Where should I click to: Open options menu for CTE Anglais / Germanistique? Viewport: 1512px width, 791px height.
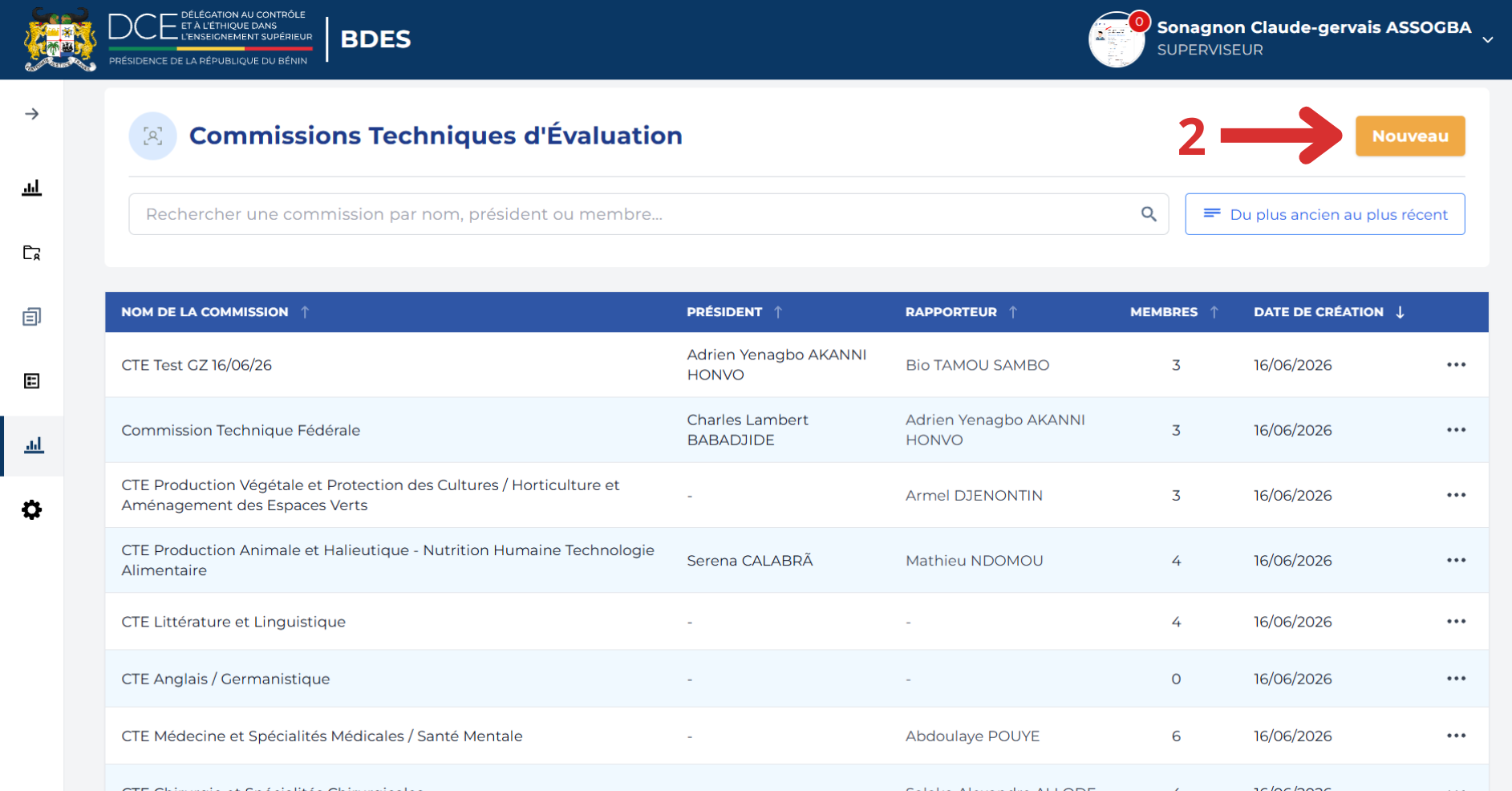pyautogui.click(x=1456, y=679)
